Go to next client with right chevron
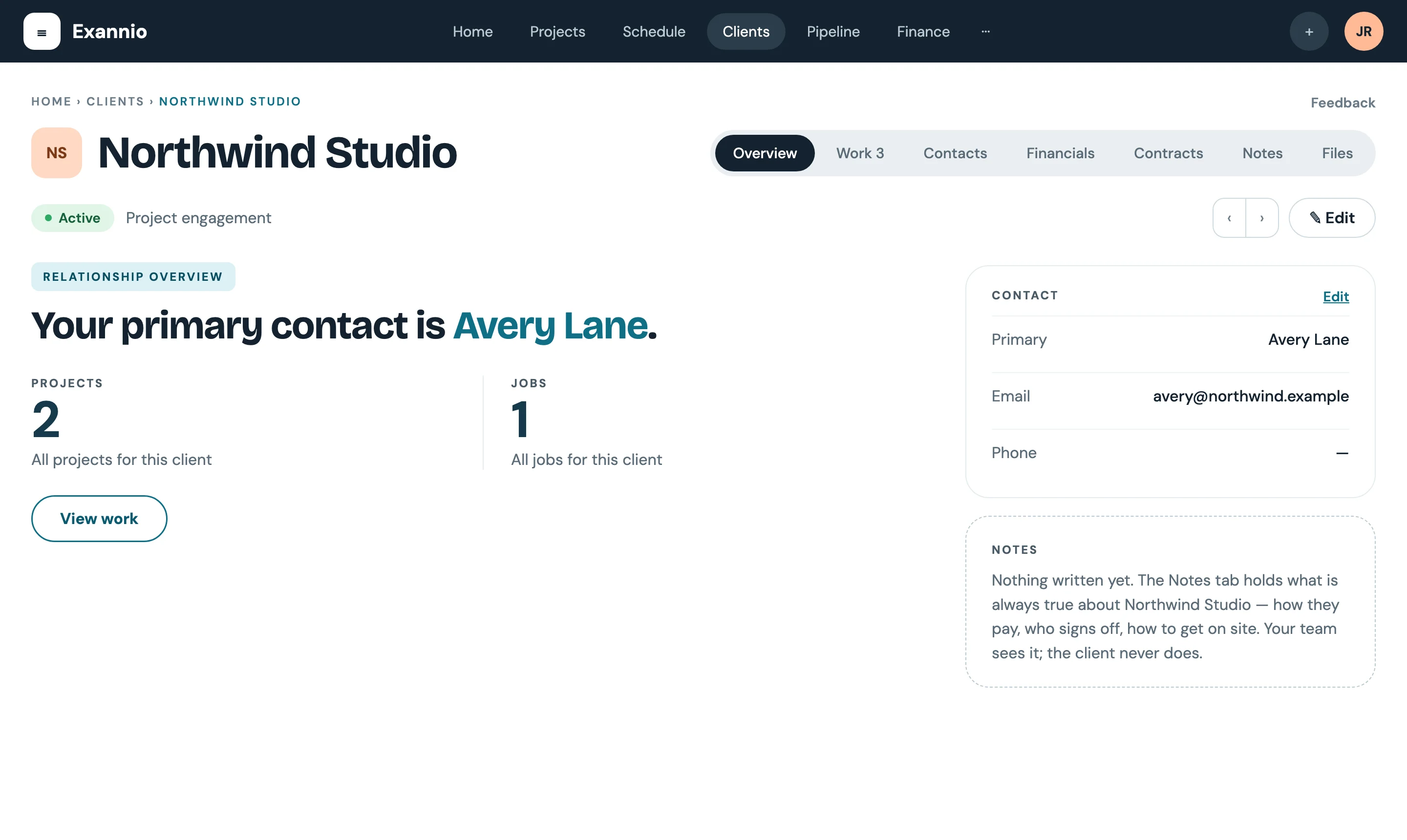This screenshot has height=840, width=1407. 1262,218
